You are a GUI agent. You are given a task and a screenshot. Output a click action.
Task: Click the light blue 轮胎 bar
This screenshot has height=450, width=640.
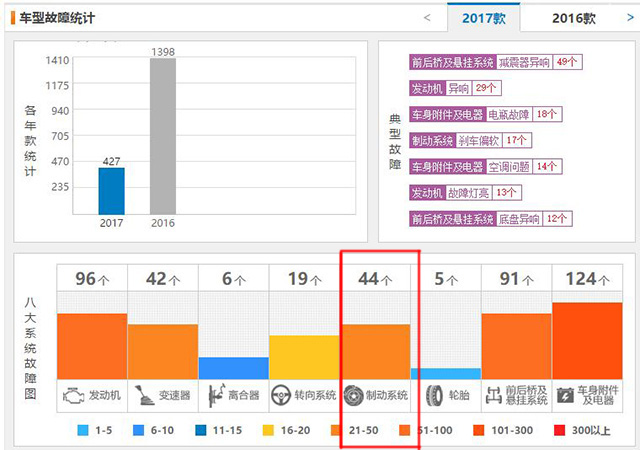click(x=446, y=374)
